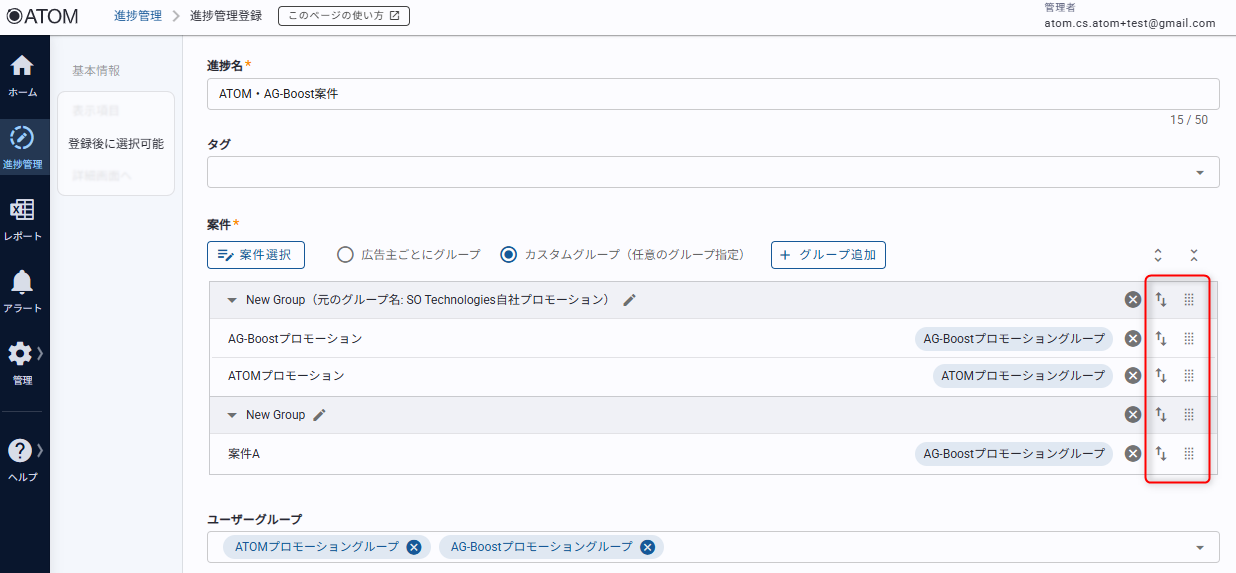This screenshot has width=1236, height=573.
Task: Expand all groups using the unfold icon
Action: [1158, 255]
